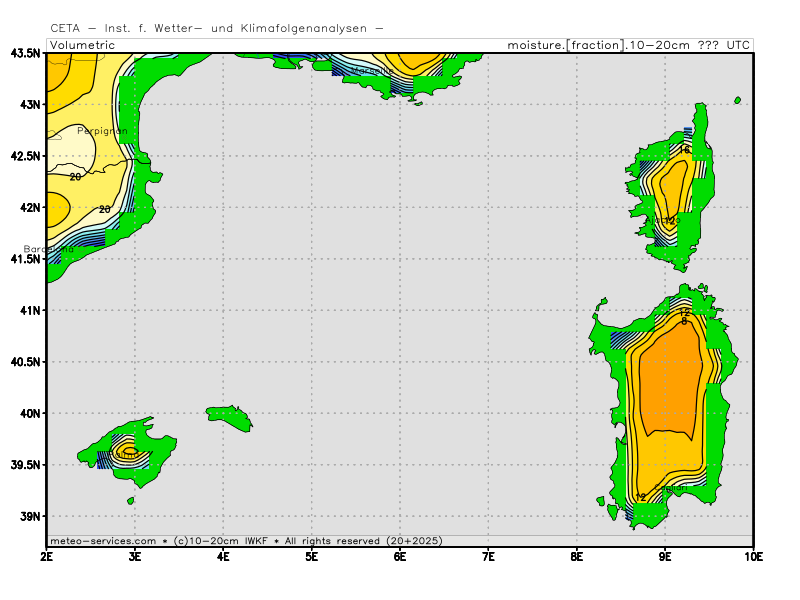Click the 42N latitude axis label
Screen dimensions: 800x600
(30, 208)
